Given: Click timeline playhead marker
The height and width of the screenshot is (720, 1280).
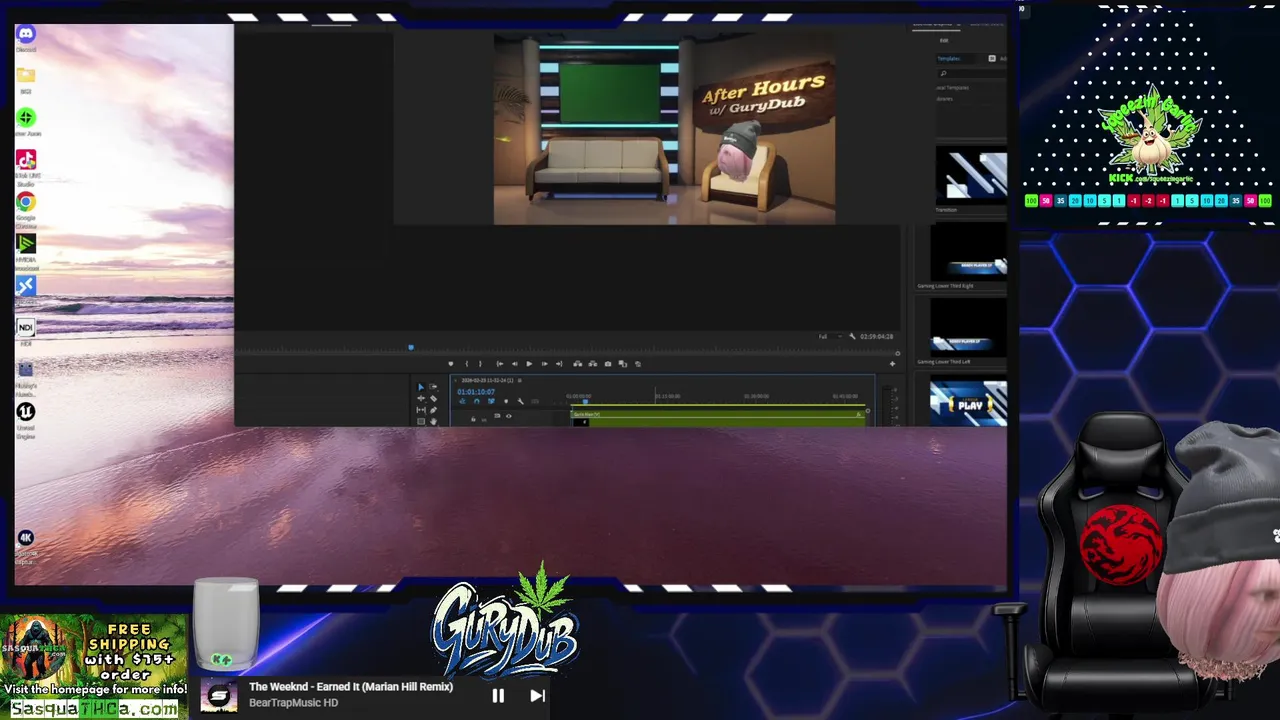Looking at the screenshot, I should coord(585,401).
